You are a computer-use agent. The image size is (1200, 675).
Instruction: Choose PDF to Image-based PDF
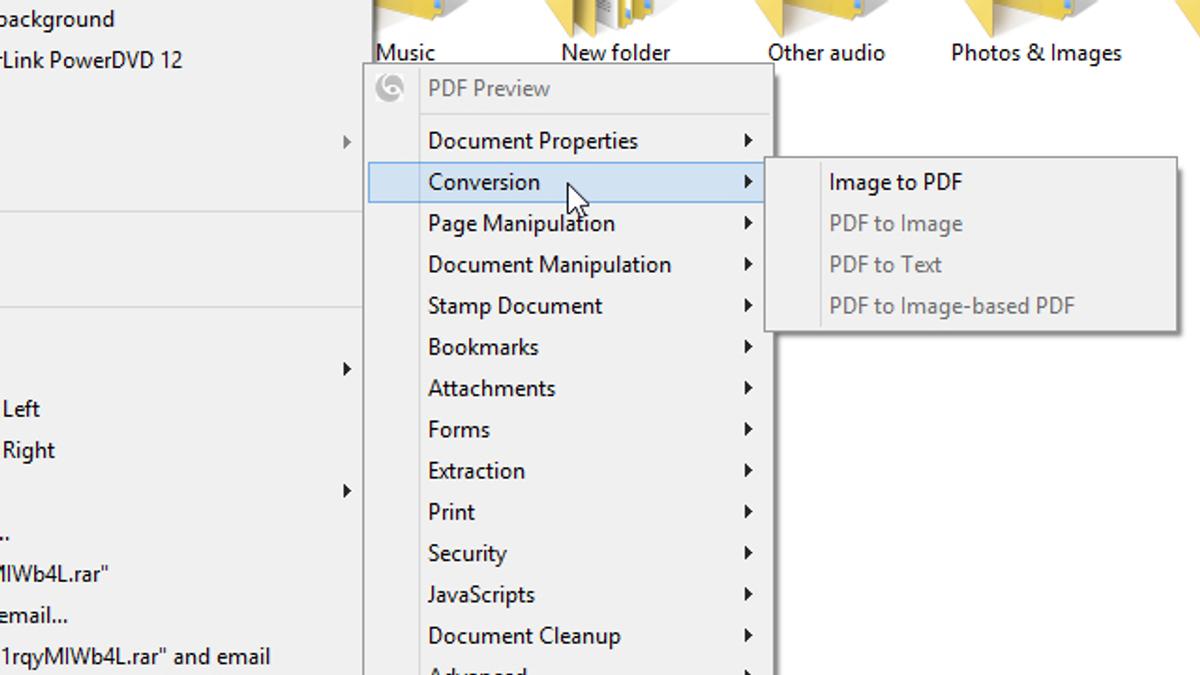951,306
